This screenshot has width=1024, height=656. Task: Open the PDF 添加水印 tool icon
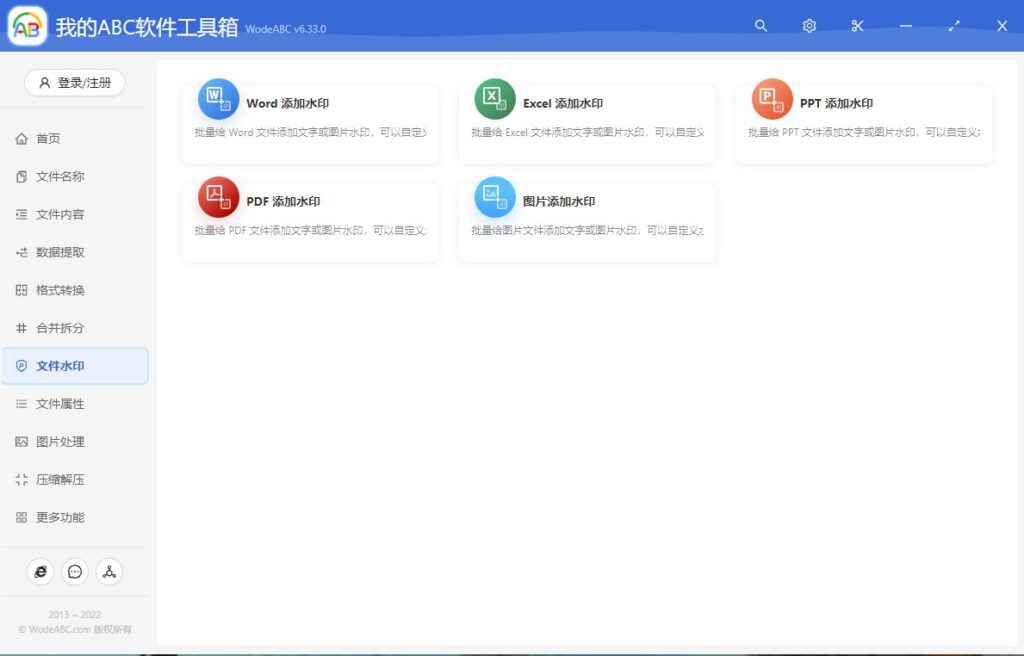[x=218, y=198]
